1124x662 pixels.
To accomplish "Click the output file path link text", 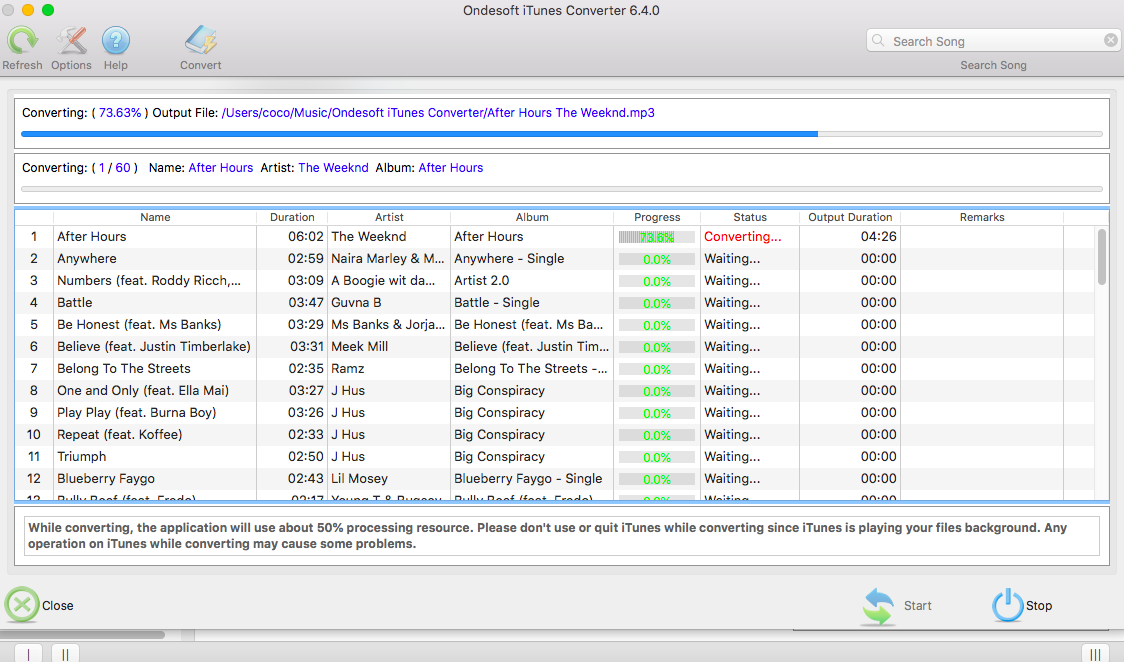I will [x=438, y=112].
